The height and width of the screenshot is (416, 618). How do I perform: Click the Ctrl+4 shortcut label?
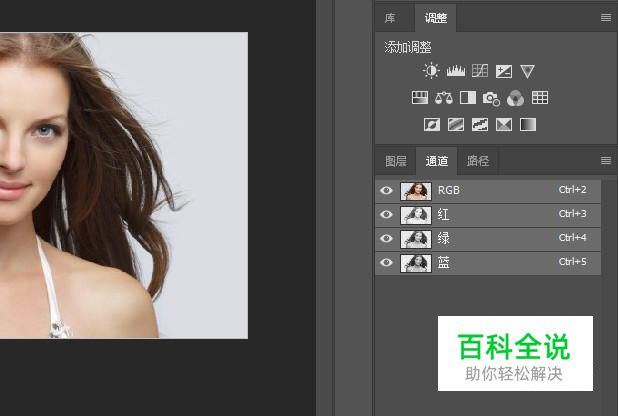pos(572,238)
